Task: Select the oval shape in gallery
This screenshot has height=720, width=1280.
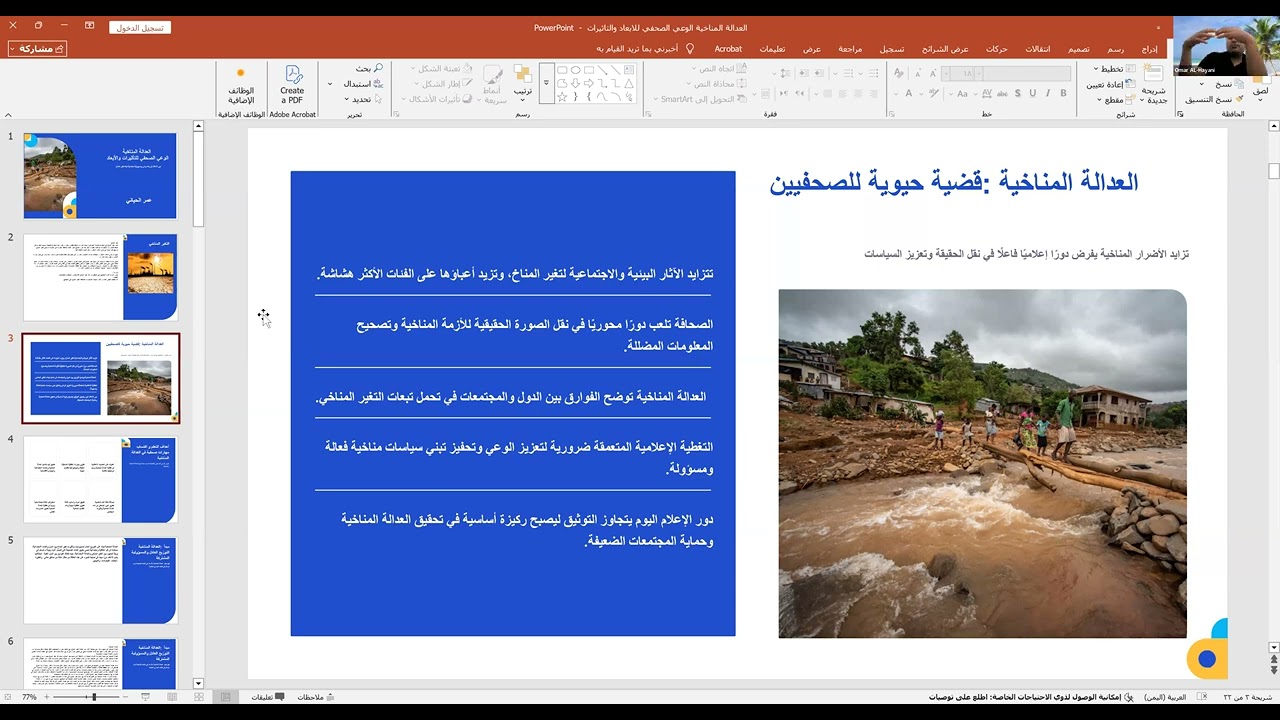Action: click(x=576, y=70)
